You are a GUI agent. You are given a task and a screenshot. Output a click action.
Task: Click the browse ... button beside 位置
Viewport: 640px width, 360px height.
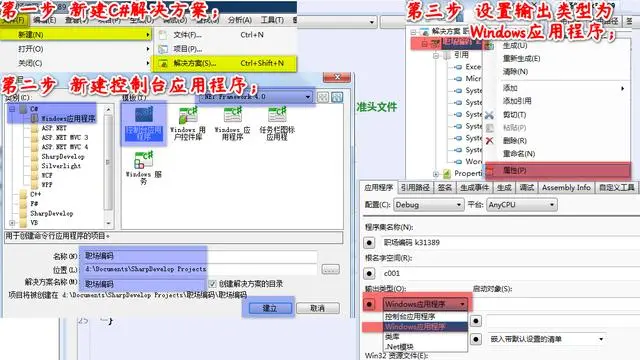[x=330, y=269]
